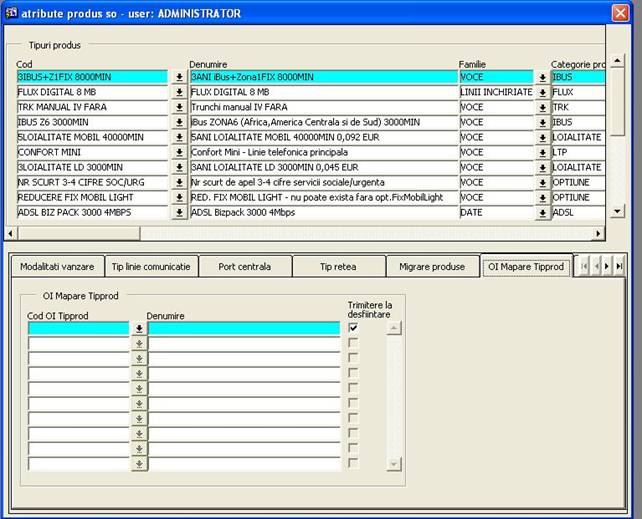642x519 pixels.
Task: Open the first Cod OI Tipprod list button
Action: click(x=139, y=328)
